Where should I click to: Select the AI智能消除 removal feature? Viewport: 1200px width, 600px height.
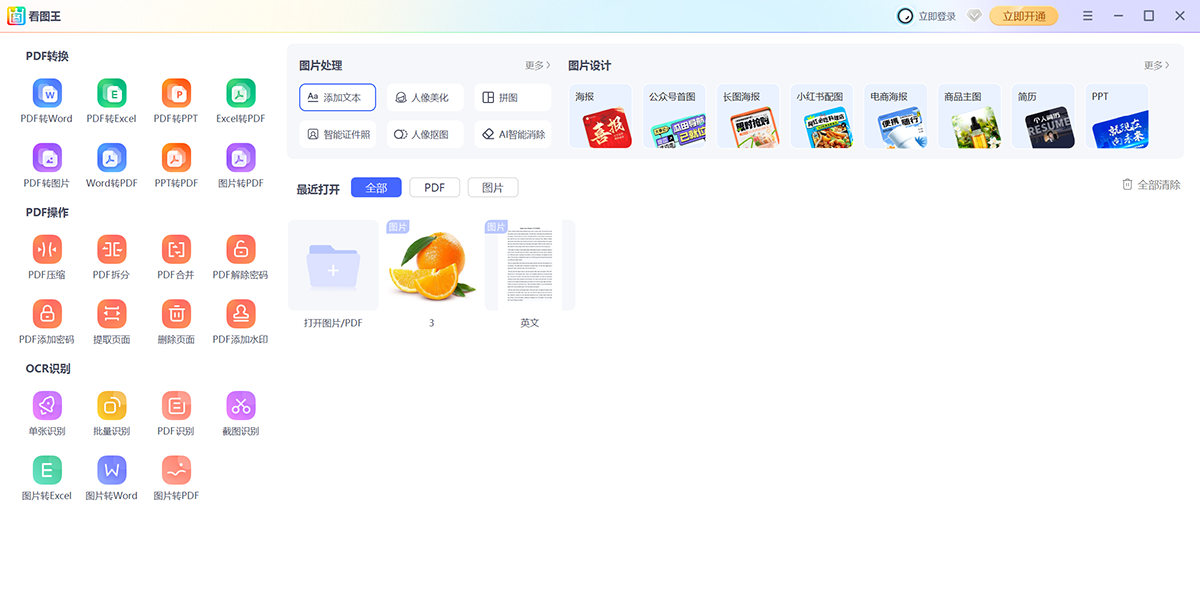click(513, 133)
